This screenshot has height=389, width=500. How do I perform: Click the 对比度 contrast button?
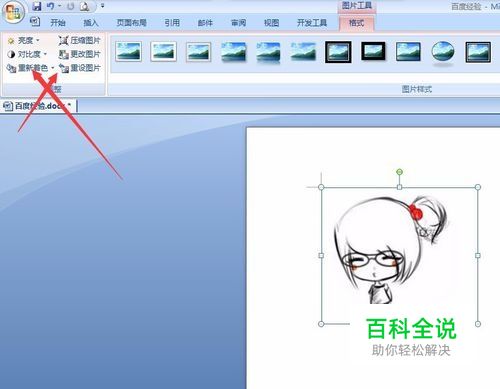coord(27,54)
